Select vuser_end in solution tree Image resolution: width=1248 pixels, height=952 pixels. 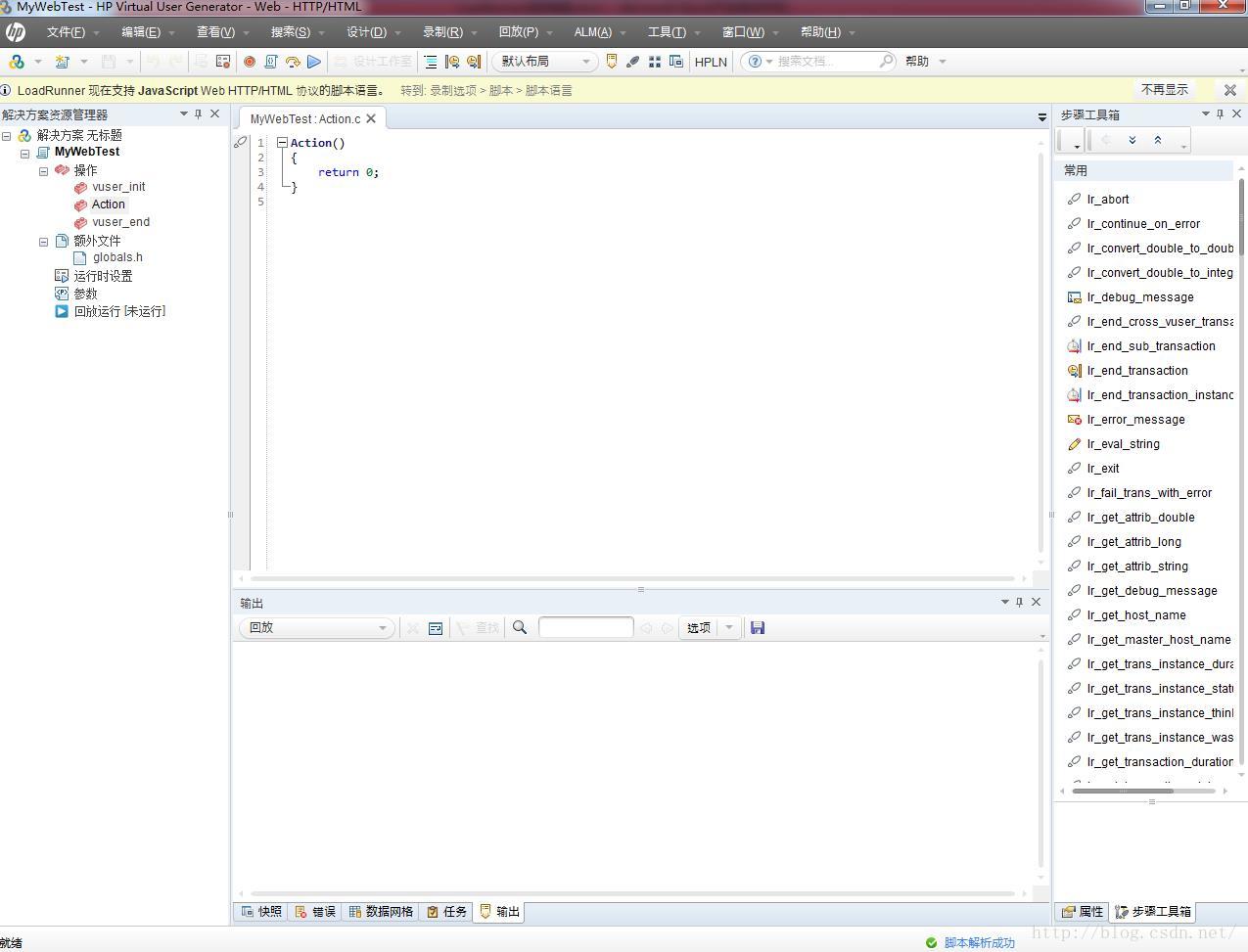(120, 222)
